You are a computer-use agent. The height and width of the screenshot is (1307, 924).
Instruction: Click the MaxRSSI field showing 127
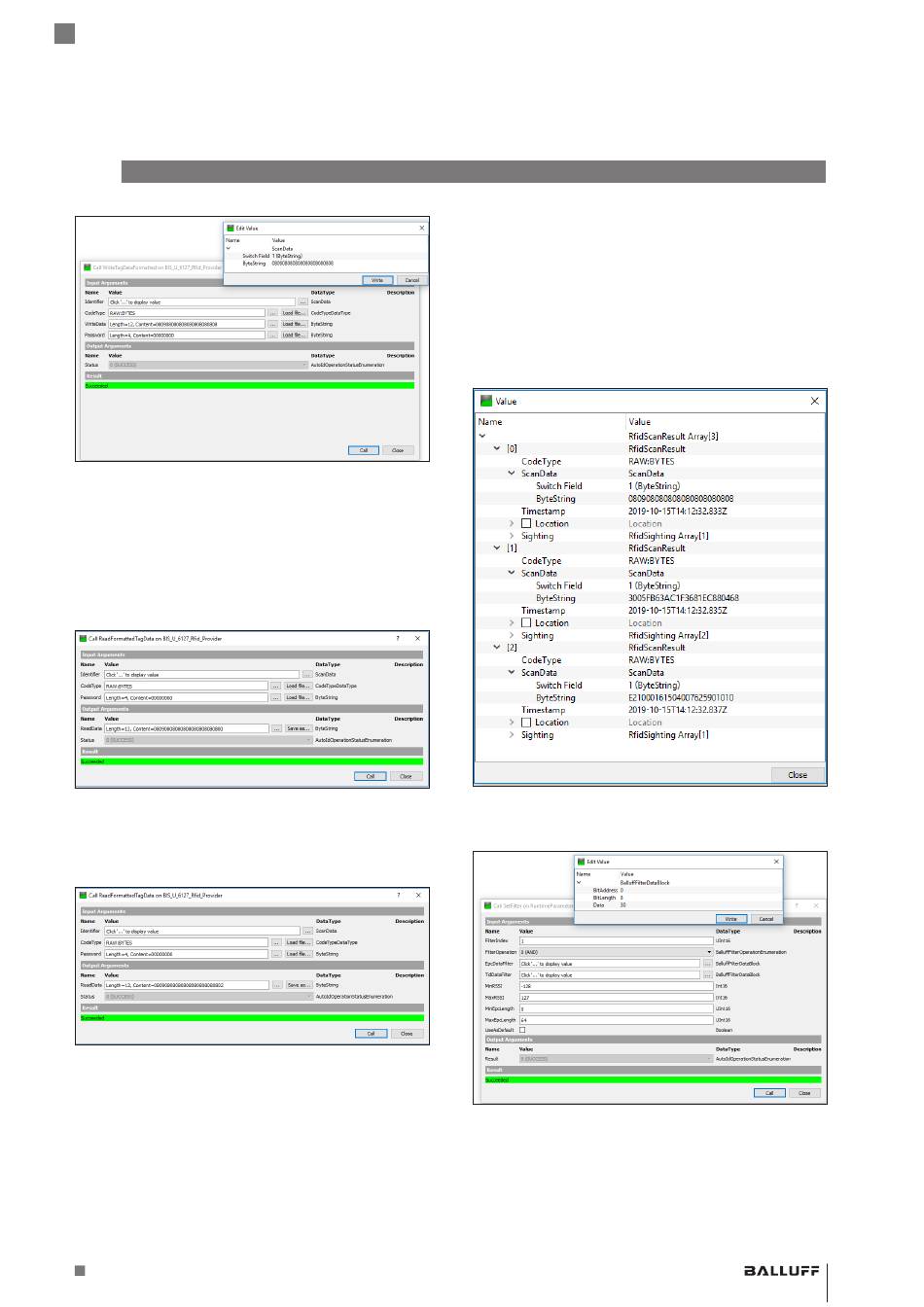tap(616, 997)
